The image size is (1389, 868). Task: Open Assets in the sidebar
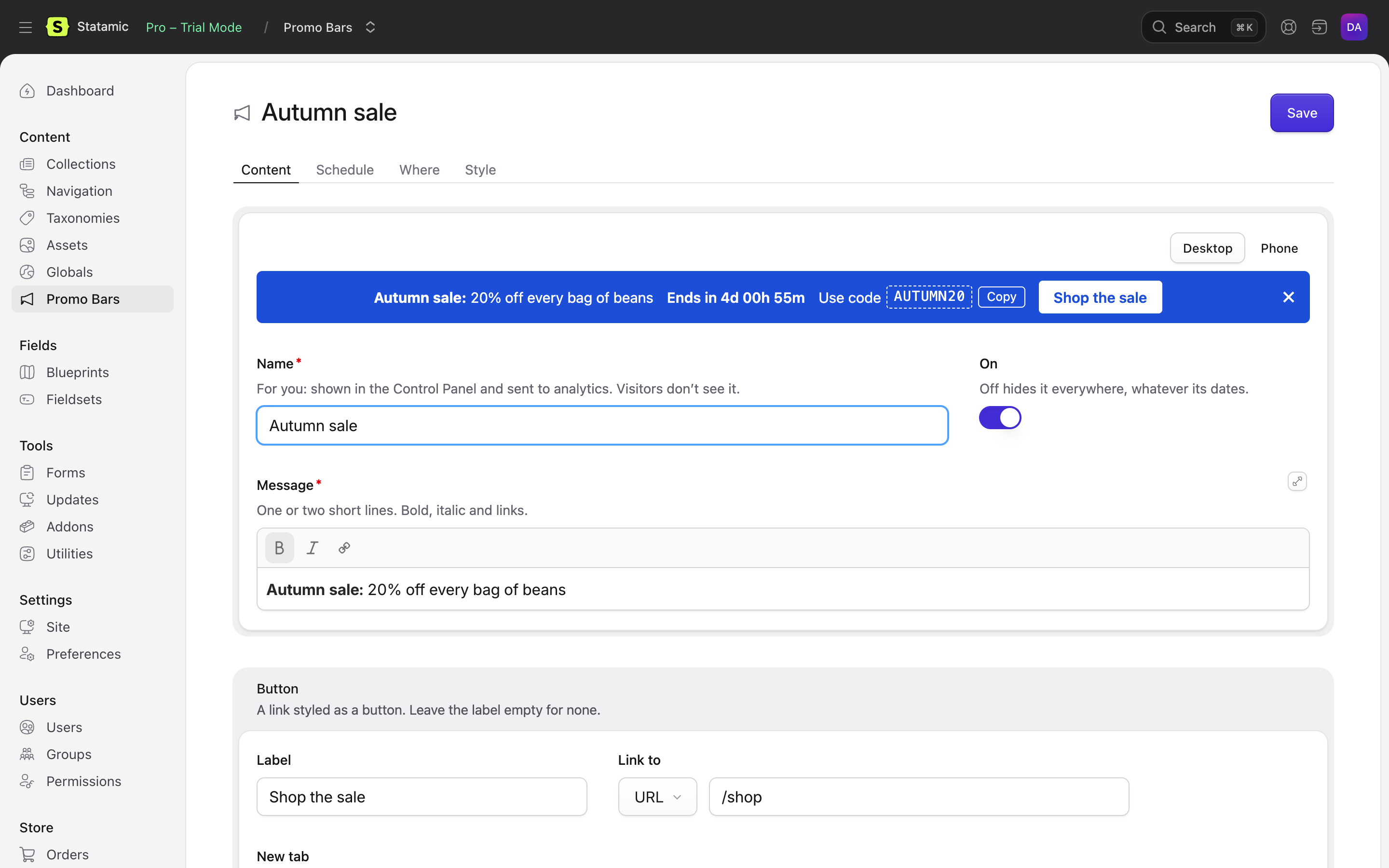pyautogui.click(x=93, y=245)
